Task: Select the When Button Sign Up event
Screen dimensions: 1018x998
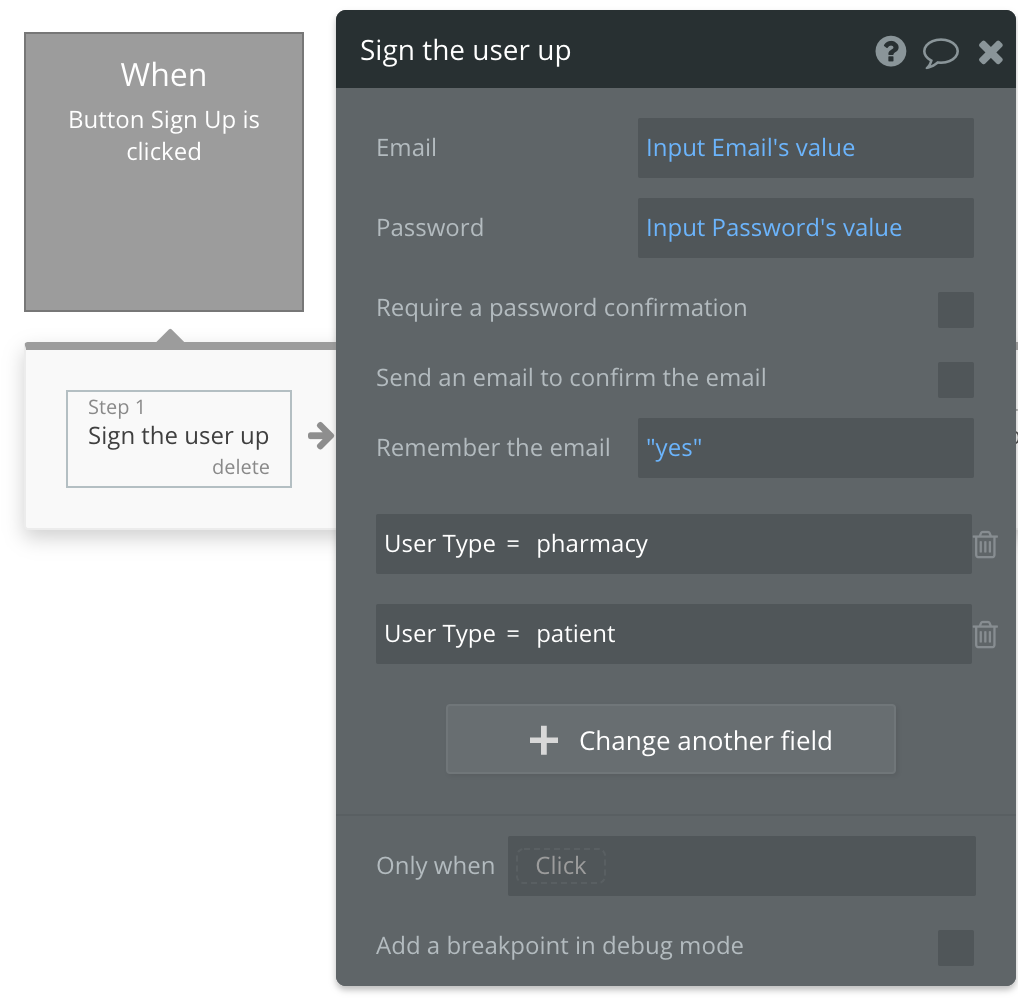Action: click(x=164, y=171)
